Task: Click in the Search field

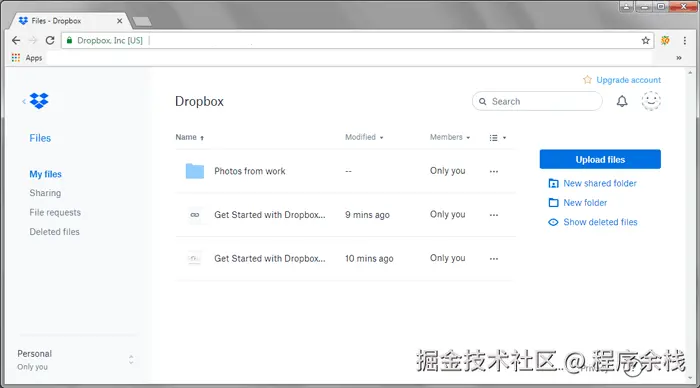Action: (x=537, y=101)
